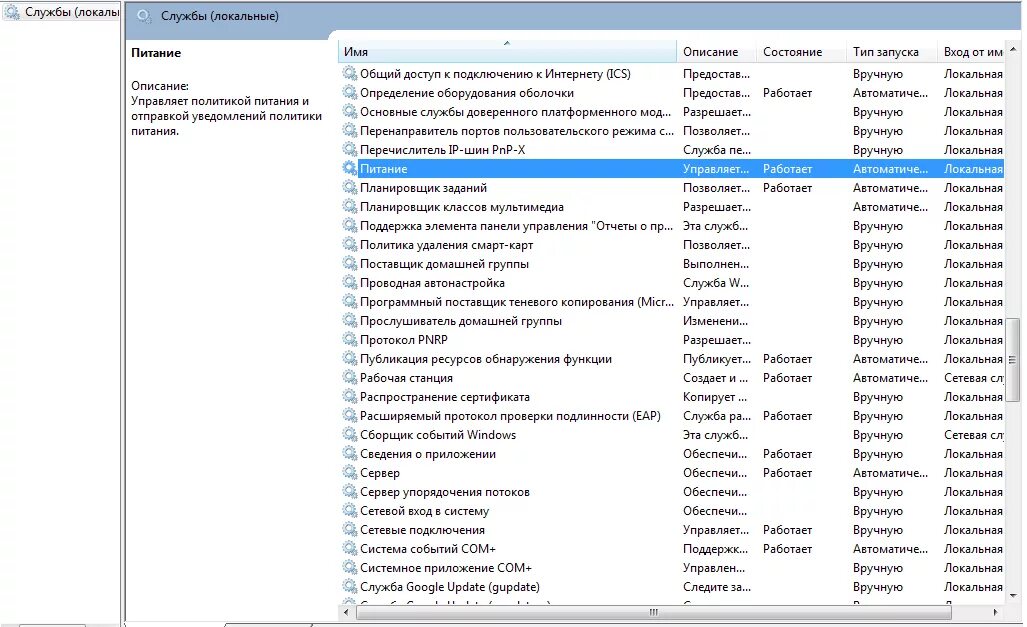Click Автоматиче... startup type of Сервер row
The height and width of the screenshot is (627, 1027).
pos(890,472)
